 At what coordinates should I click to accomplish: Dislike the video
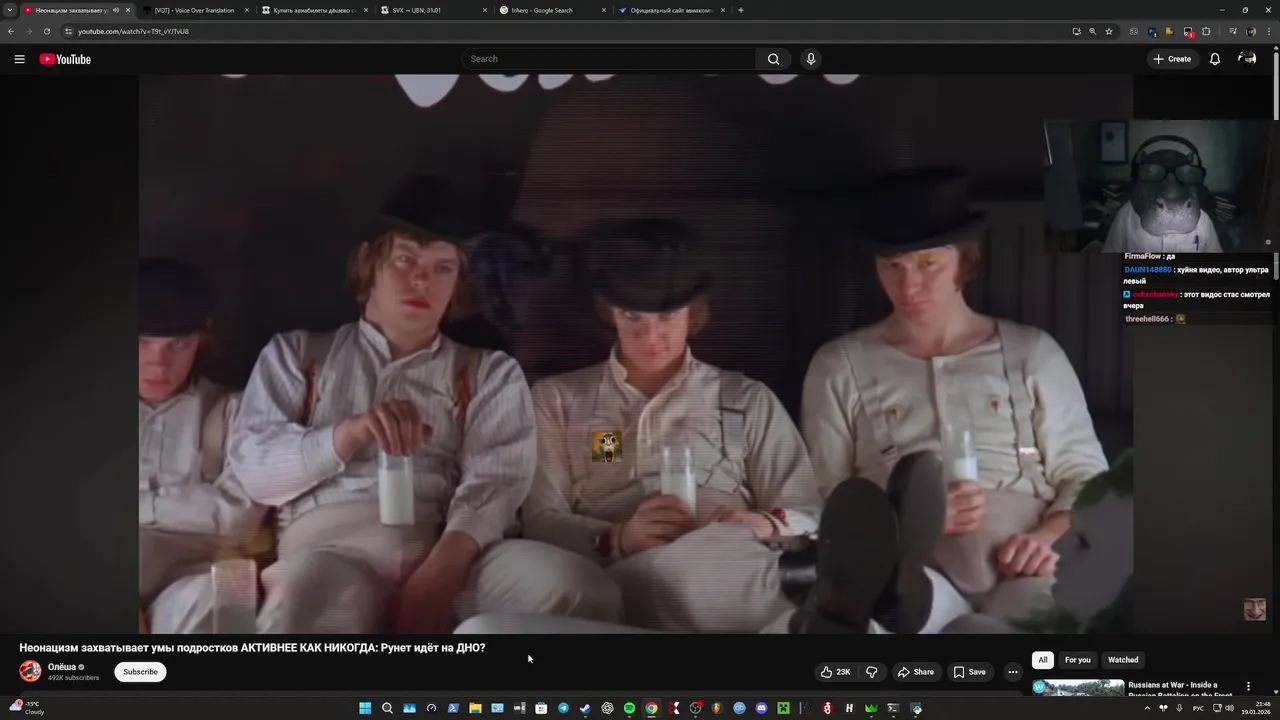(x=871, y=672)
